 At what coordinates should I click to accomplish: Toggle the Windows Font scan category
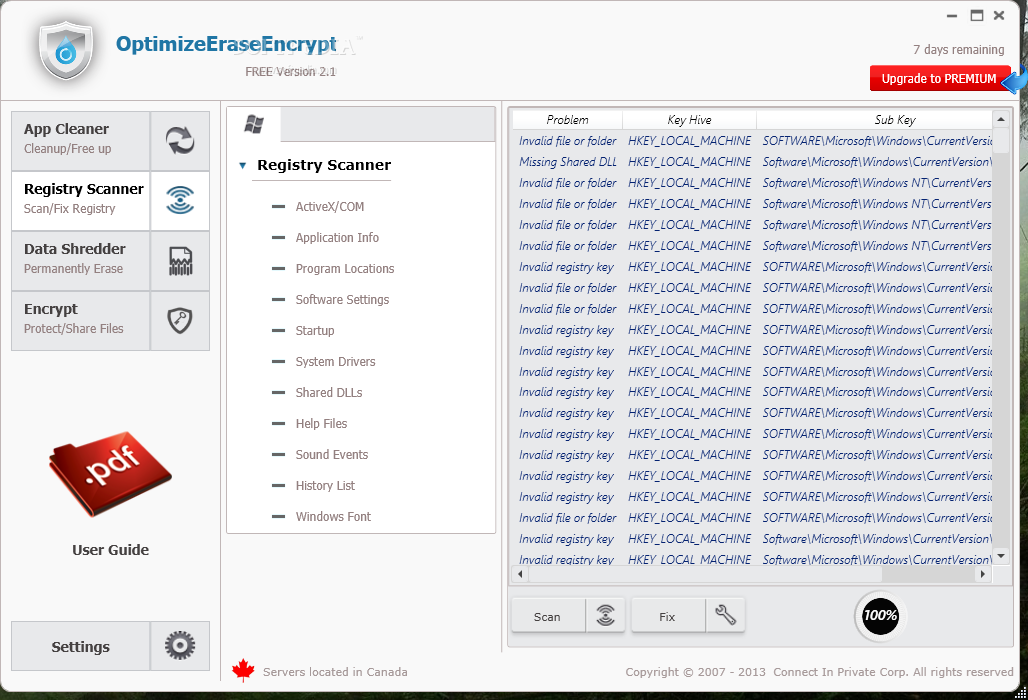pos(321,516)
